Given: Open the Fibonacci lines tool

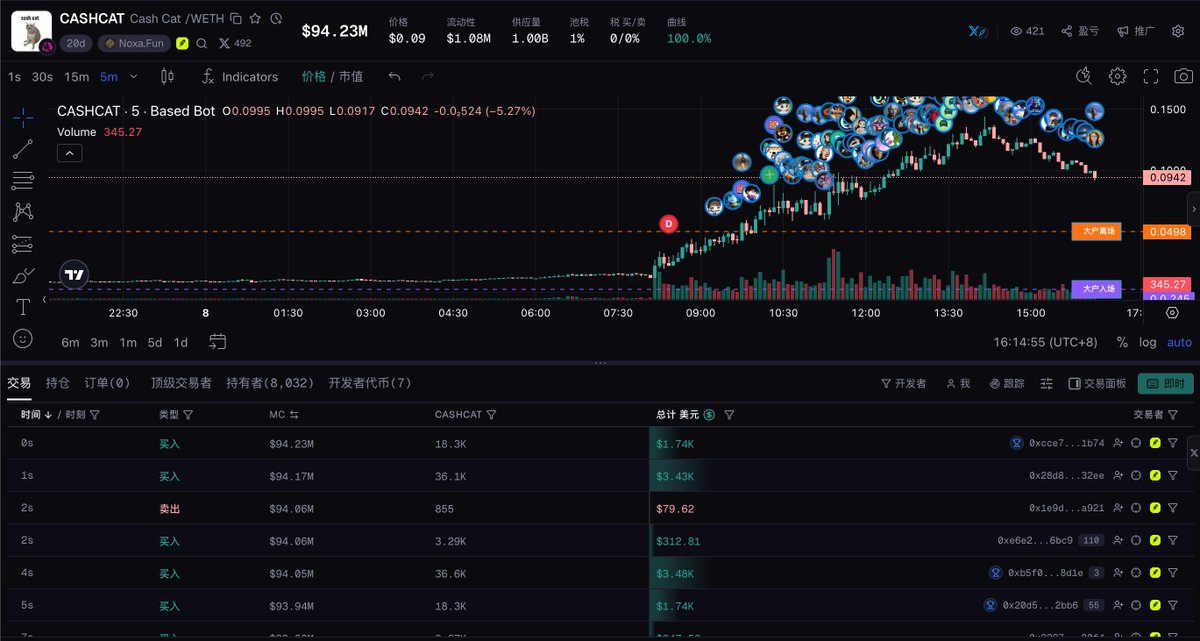Looking at the screenshot, I should 22,180.
